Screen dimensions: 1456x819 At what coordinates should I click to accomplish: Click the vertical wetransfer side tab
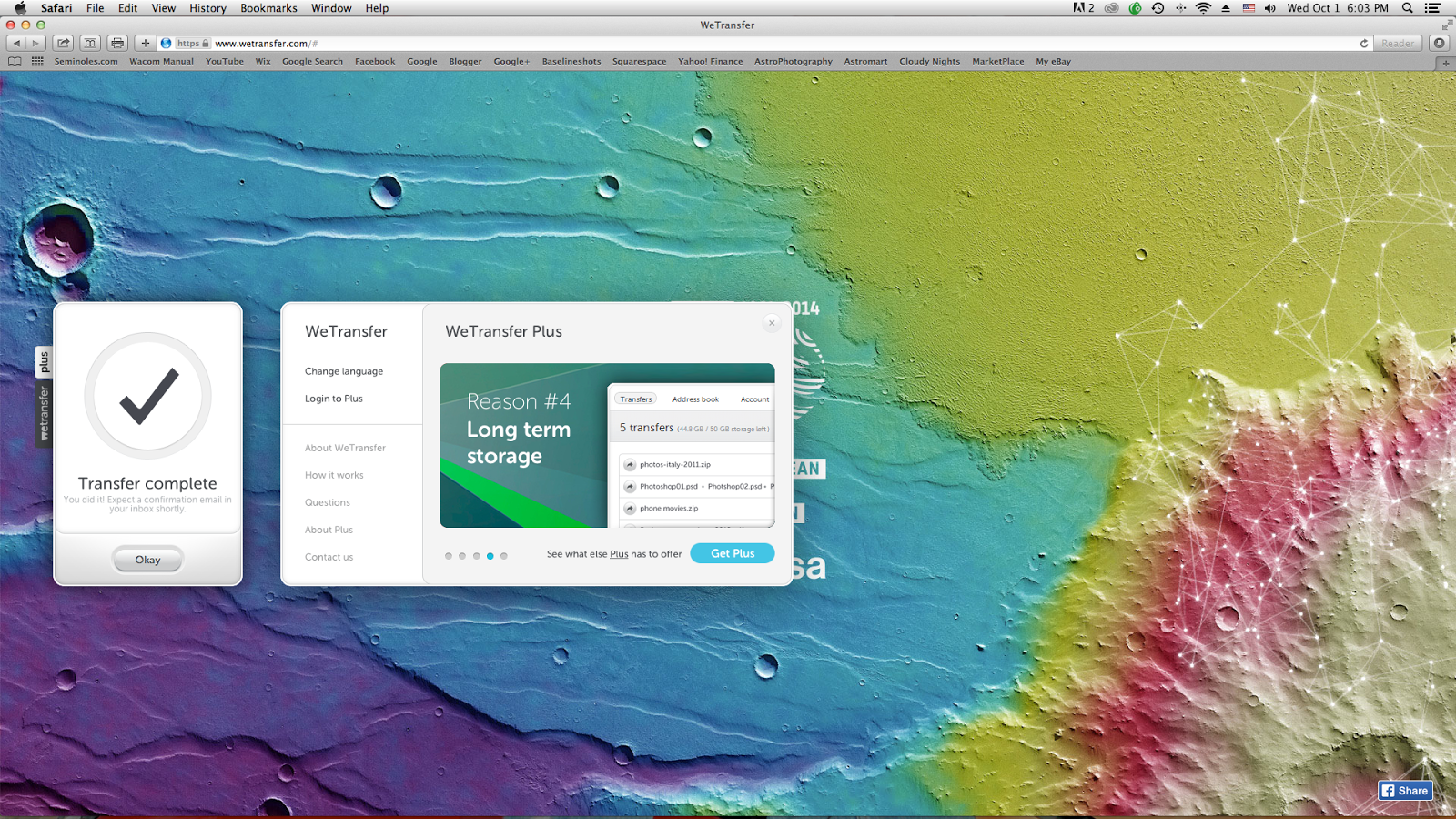pos(44,412)
